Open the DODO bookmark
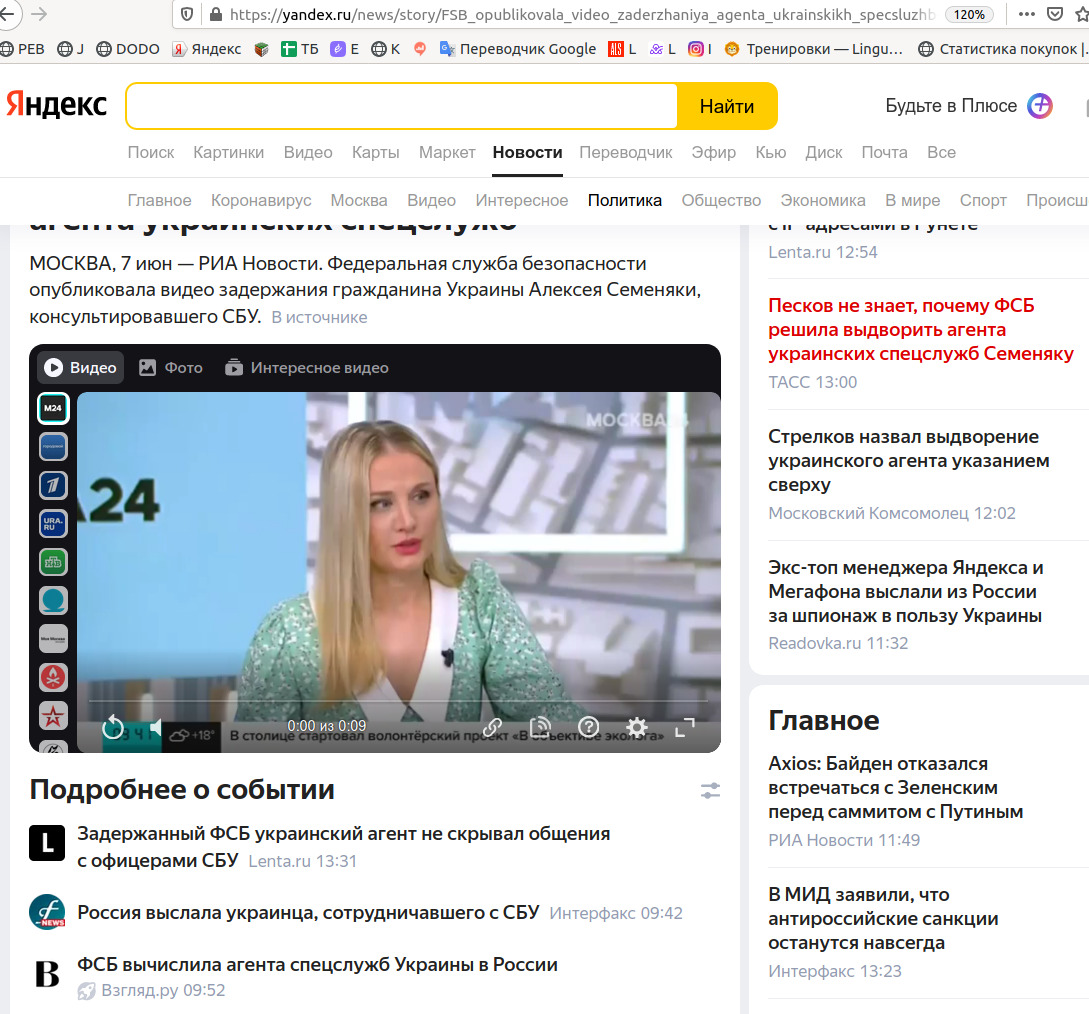This screenshot has height=1014, width=1089. 128,49
